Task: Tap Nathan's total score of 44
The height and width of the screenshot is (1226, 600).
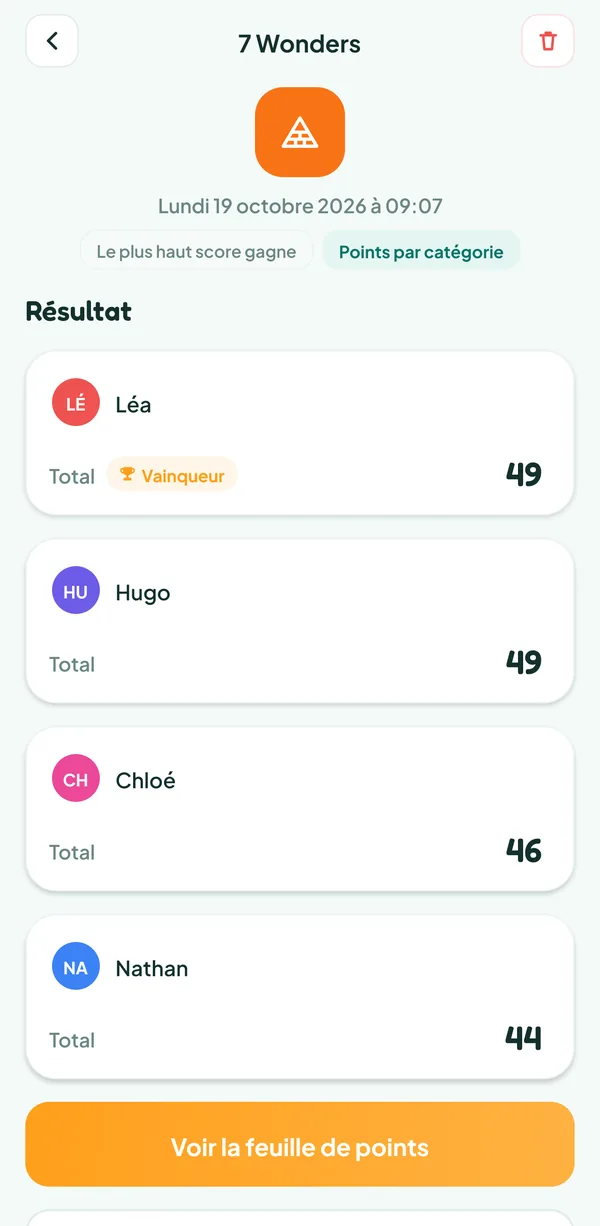Action: (x=523, y=1038)
